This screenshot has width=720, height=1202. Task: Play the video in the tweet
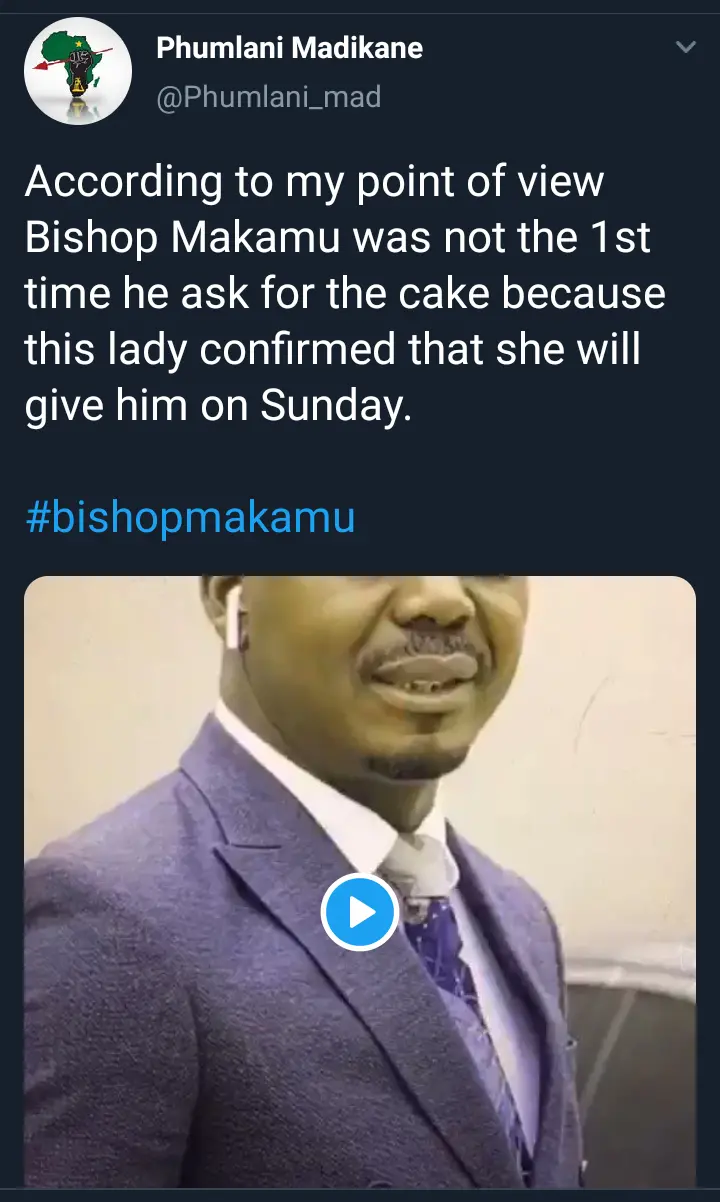[x=360, y=911]
